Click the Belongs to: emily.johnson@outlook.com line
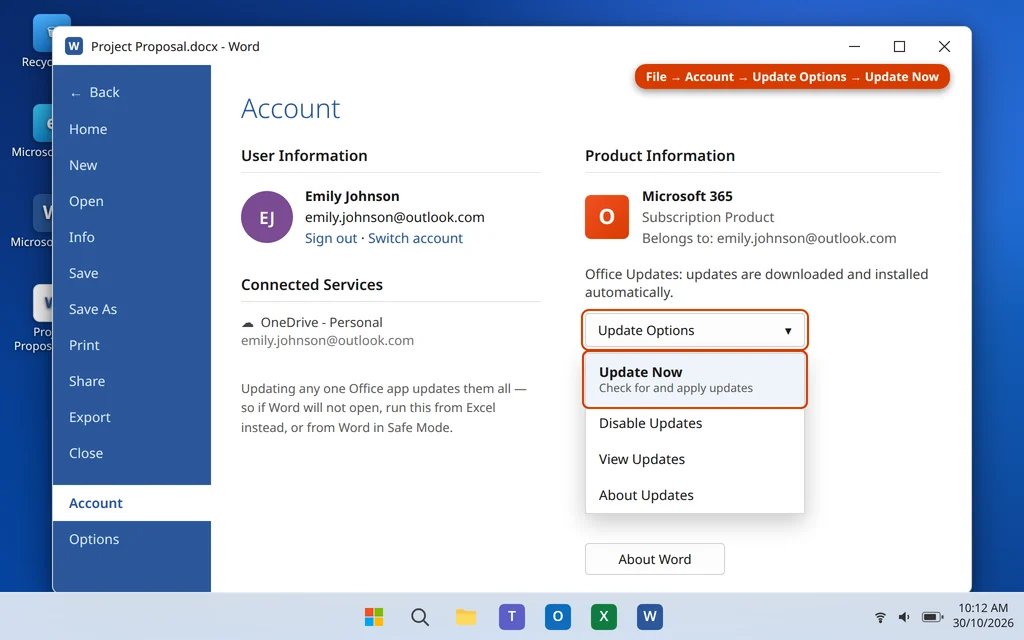1024x640 pixels. tap(769, 238)
